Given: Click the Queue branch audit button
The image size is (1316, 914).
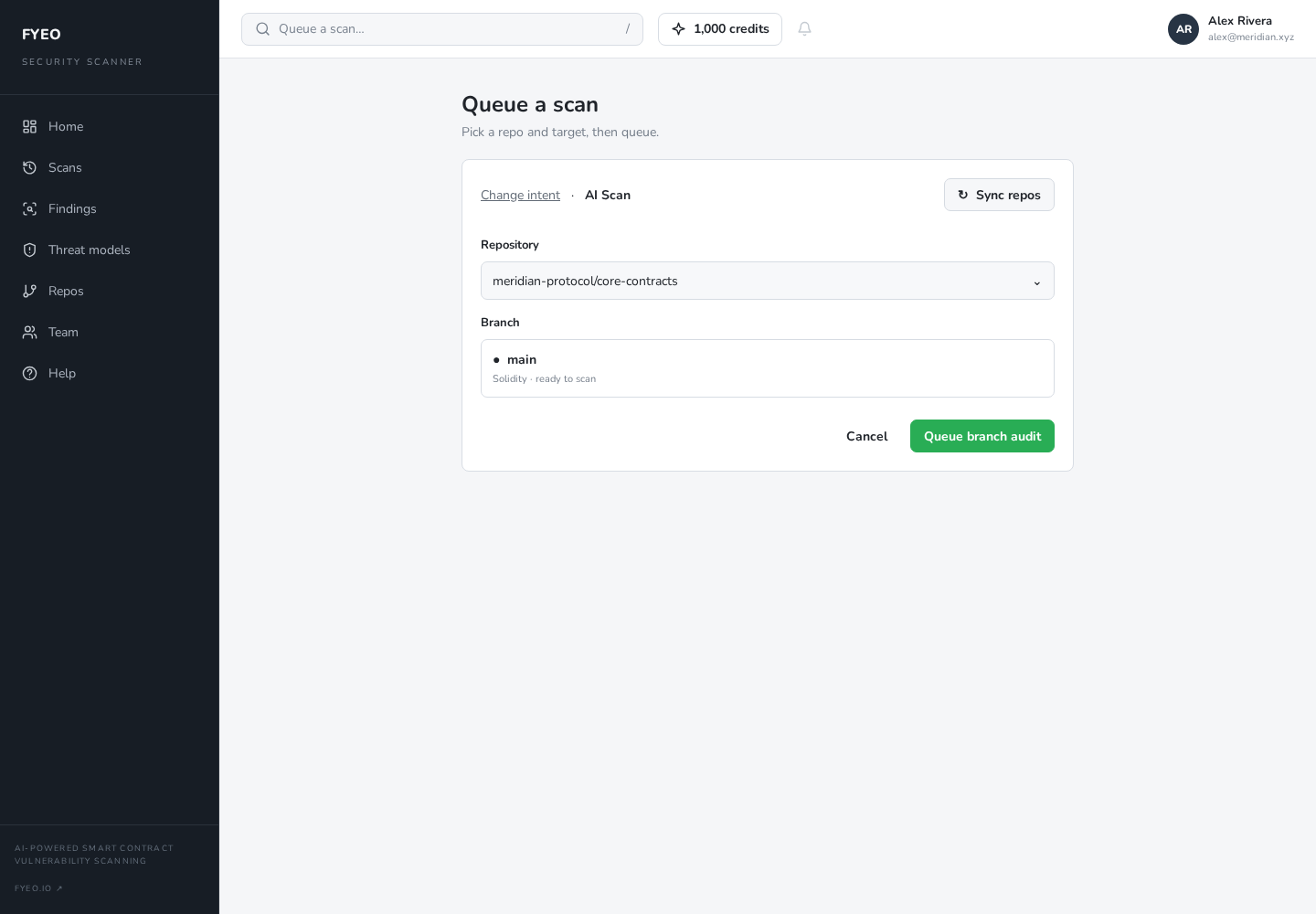Looking at the screenshot, I should [x=982, y=436].
